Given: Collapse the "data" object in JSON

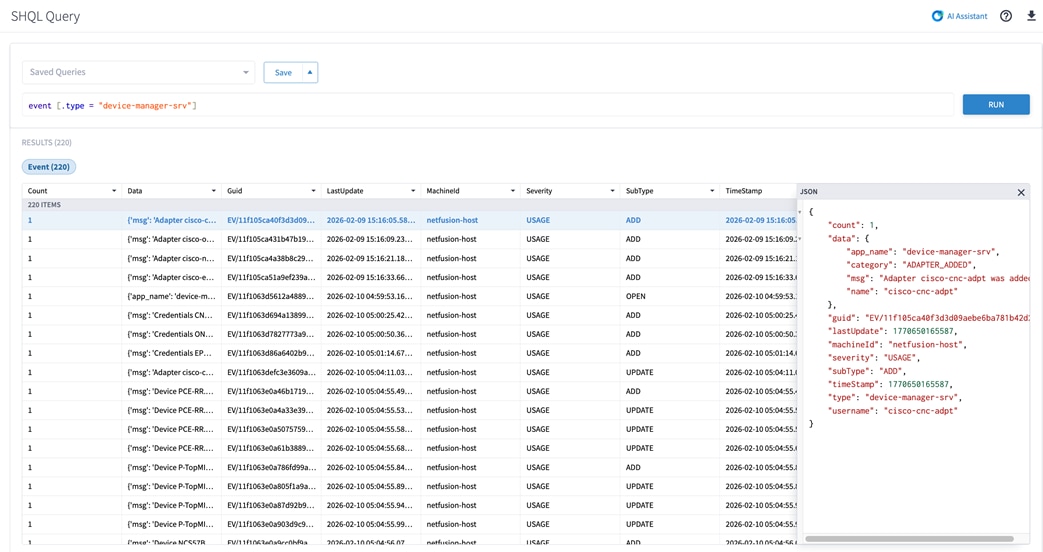Looking at the screenshot, I should pyautogui.click(x=800, y=239).
